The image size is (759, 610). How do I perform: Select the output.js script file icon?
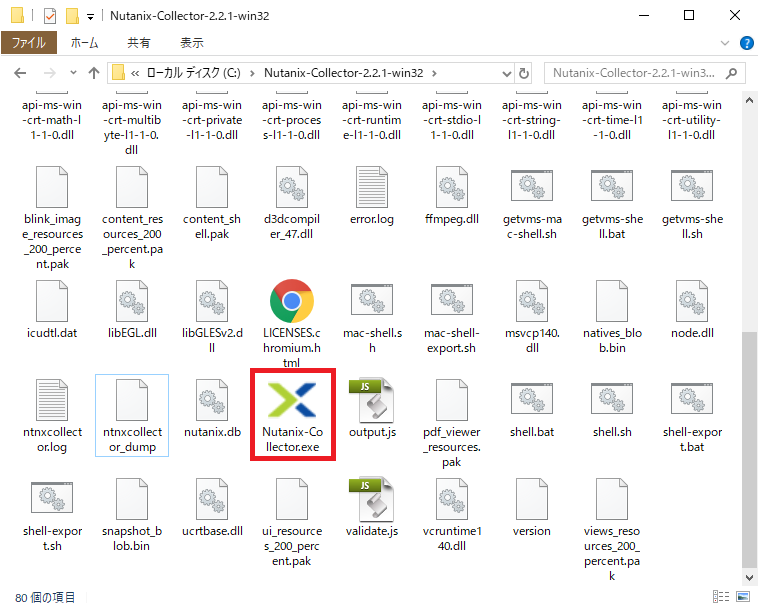coord(372,400)
